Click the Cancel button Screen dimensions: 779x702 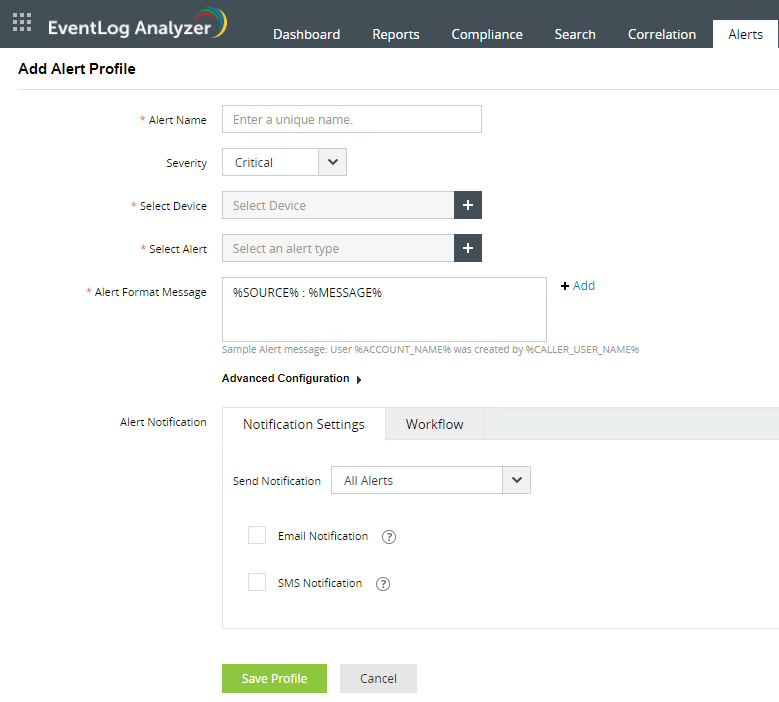[x=378, y=678]
